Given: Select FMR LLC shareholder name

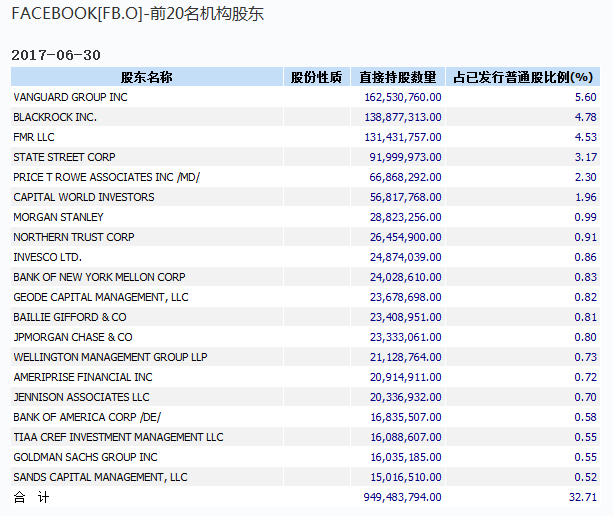Looking at the screenshot, I should coord(34,137).
